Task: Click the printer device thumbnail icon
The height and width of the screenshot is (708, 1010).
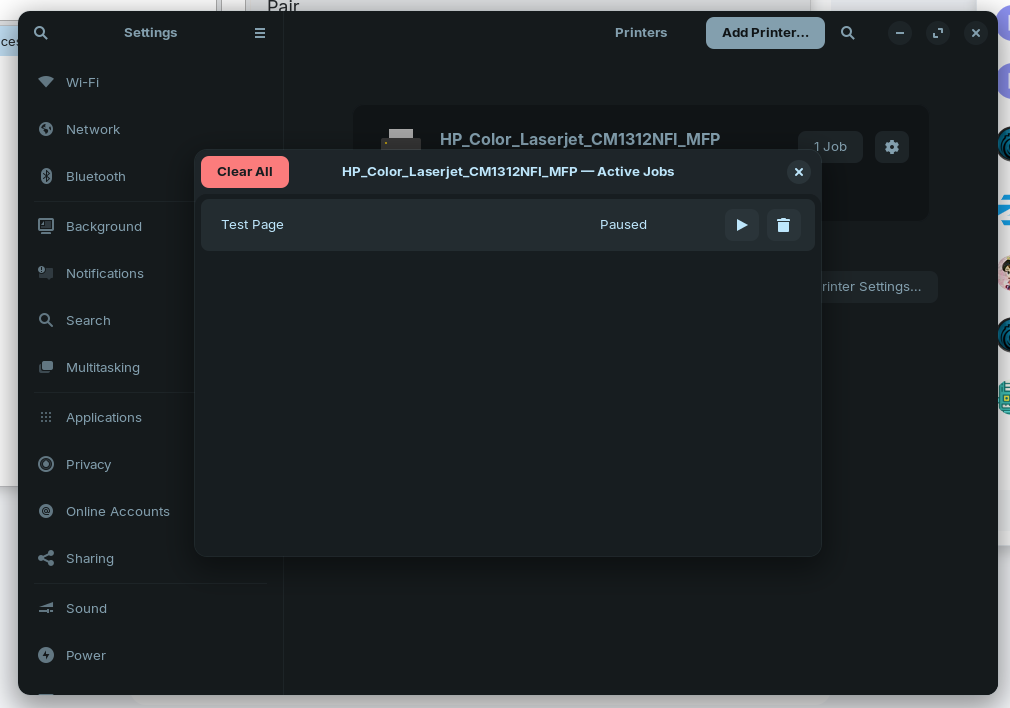Action: click(x=401, y=139)
